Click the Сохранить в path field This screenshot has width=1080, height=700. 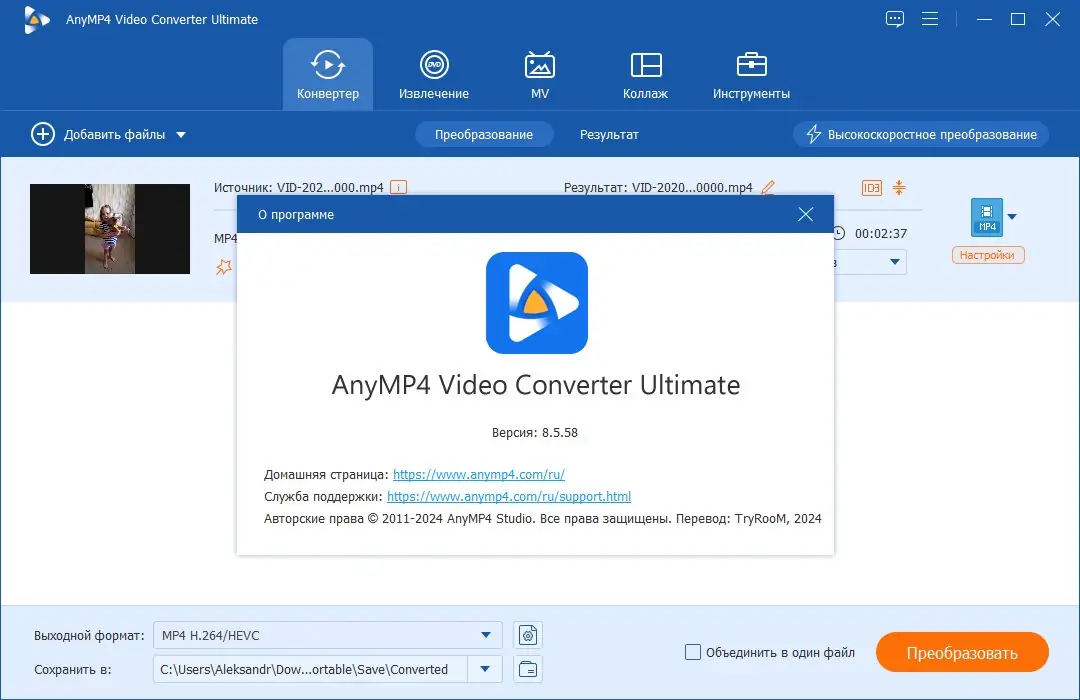(x=311, y=669)
